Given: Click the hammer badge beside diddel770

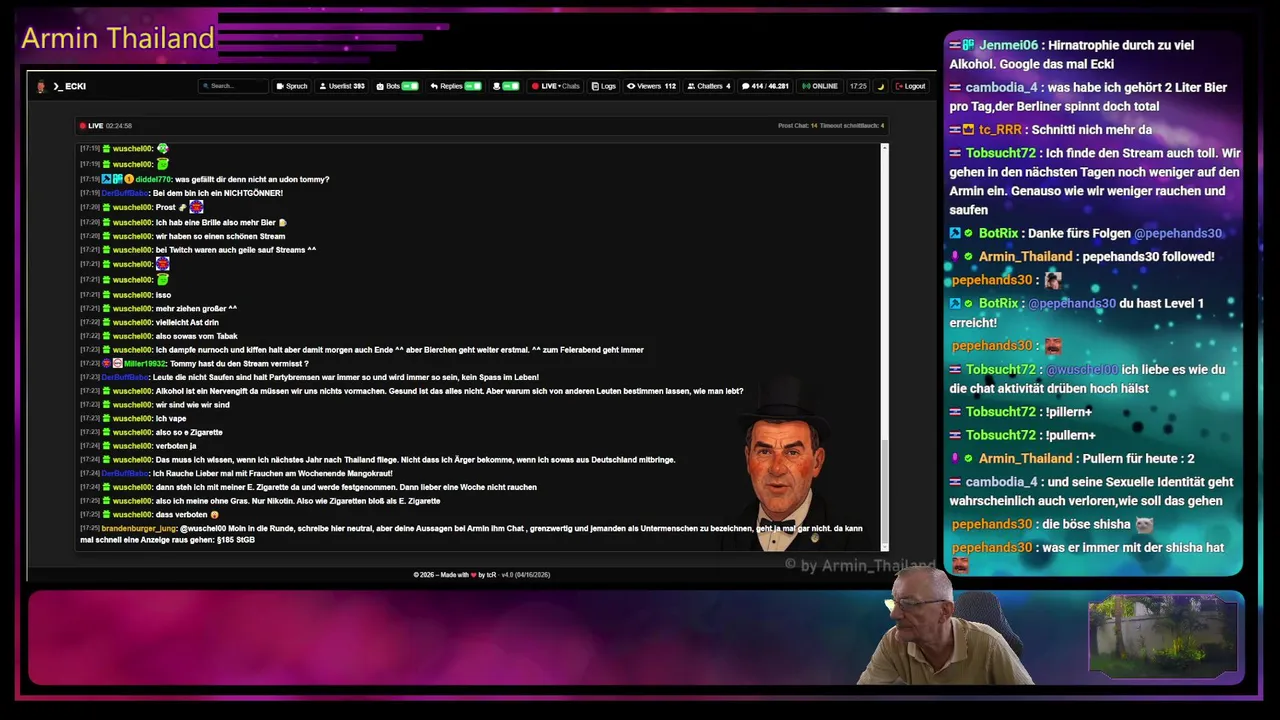Looking at the screenshot, I should [x=107, y=179].
